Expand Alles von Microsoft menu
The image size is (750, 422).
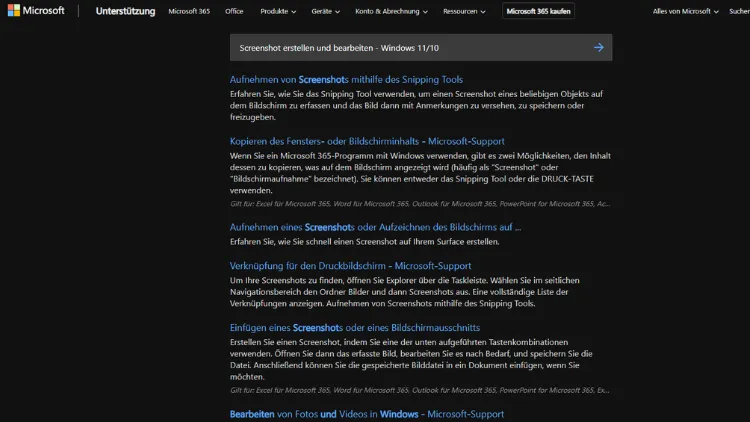[685, 11]
